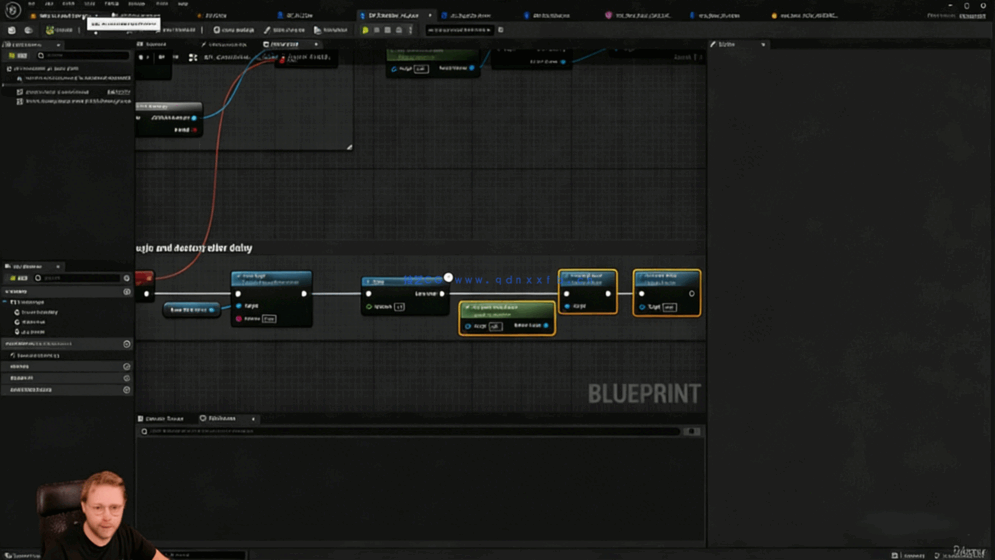The height and width of the screenshot is (560, 995).
Task: Open the debug object selection dropdown
Action: point(459,30)
